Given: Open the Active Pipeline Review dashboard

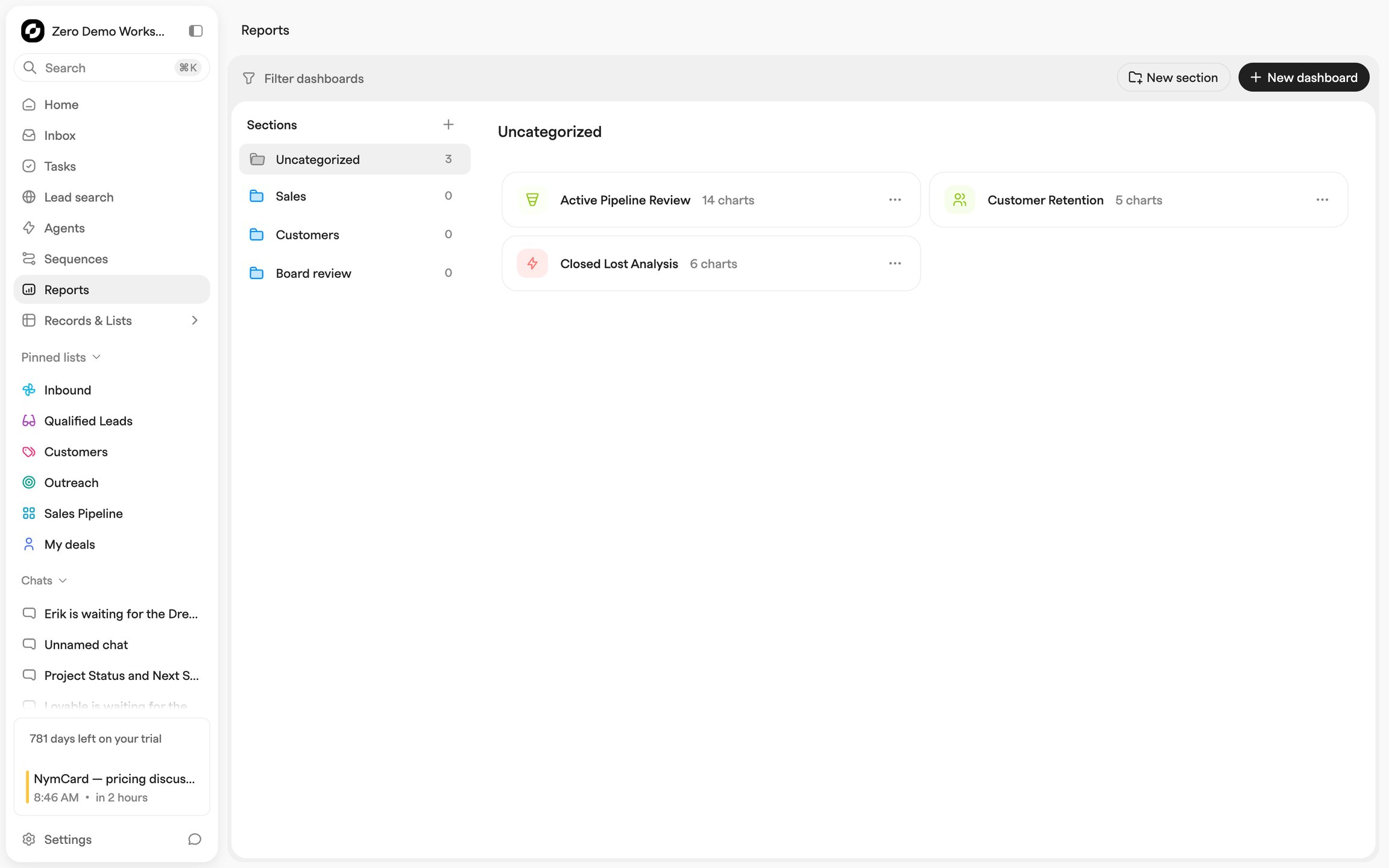Looking at the screenshot, I should coord(711,200).
